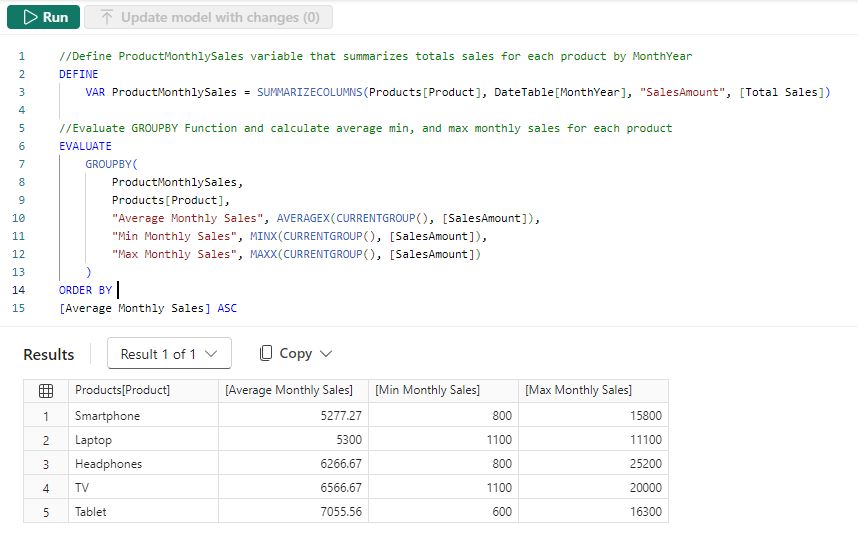Click the TV min sales value 1100
858x543 pixels.
[496, 488]
